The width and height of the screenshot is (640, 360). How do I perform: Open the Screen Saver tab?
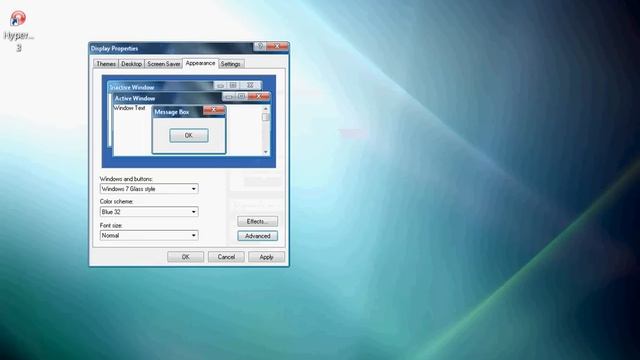(163, 64)
